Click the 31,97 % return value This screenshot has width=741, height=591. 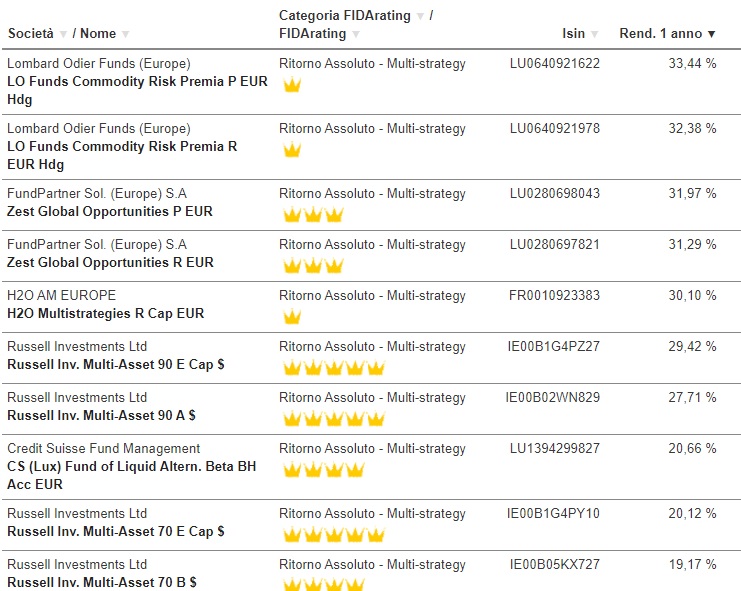(x=692, y=193)
